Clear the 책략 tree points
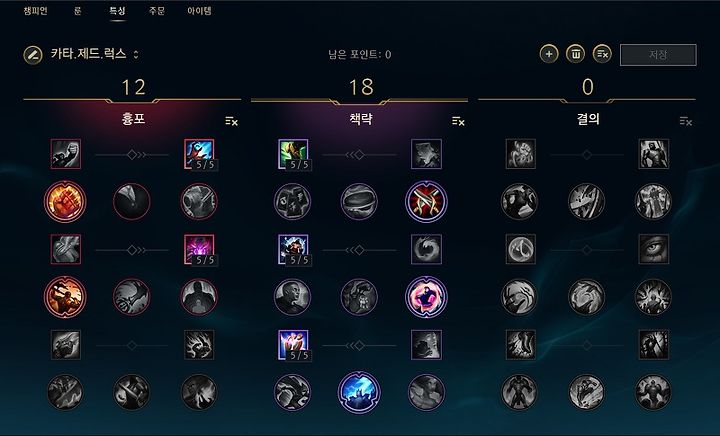This screenshot has width=720, height=436. pos(458,121)
